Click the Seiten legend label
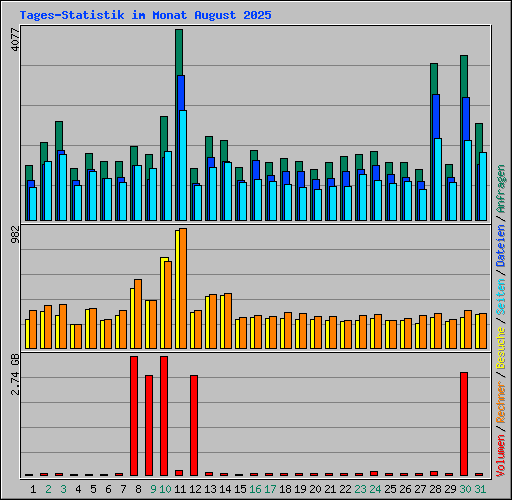This screenshot has width=512, height=500. coord(501,297)
